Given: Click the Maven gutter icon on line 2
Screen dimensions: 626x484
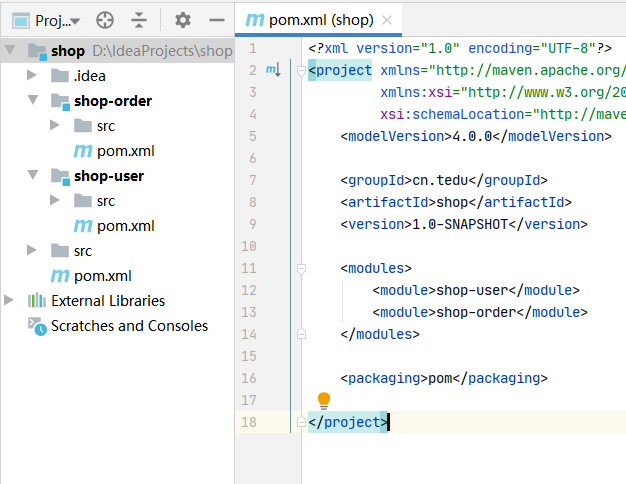Looking at the screenshot, I should 273,70.
